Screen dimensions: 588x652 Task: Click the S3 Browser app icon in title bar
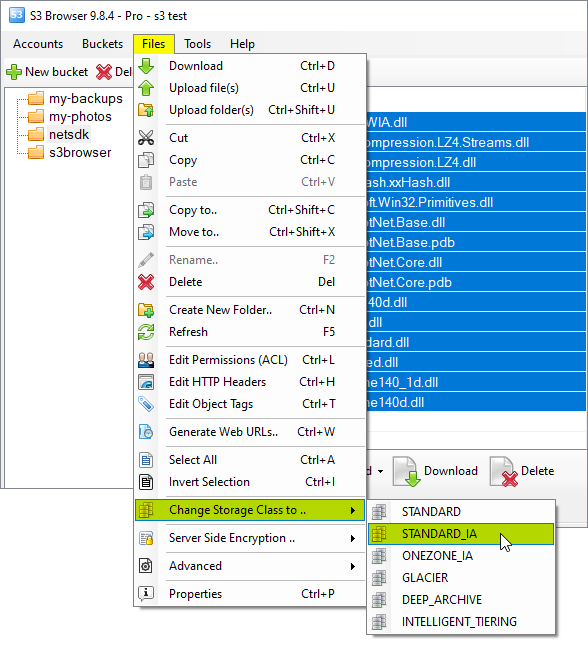point(17,15)
